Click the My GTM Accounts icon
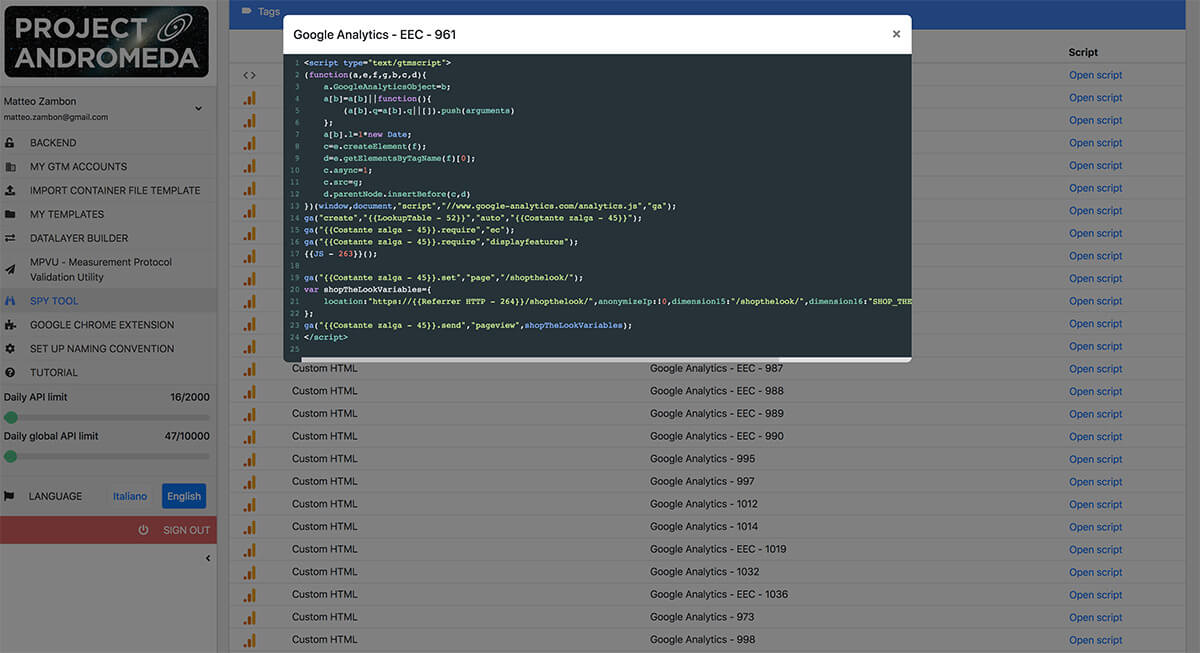 click(10, 167)
